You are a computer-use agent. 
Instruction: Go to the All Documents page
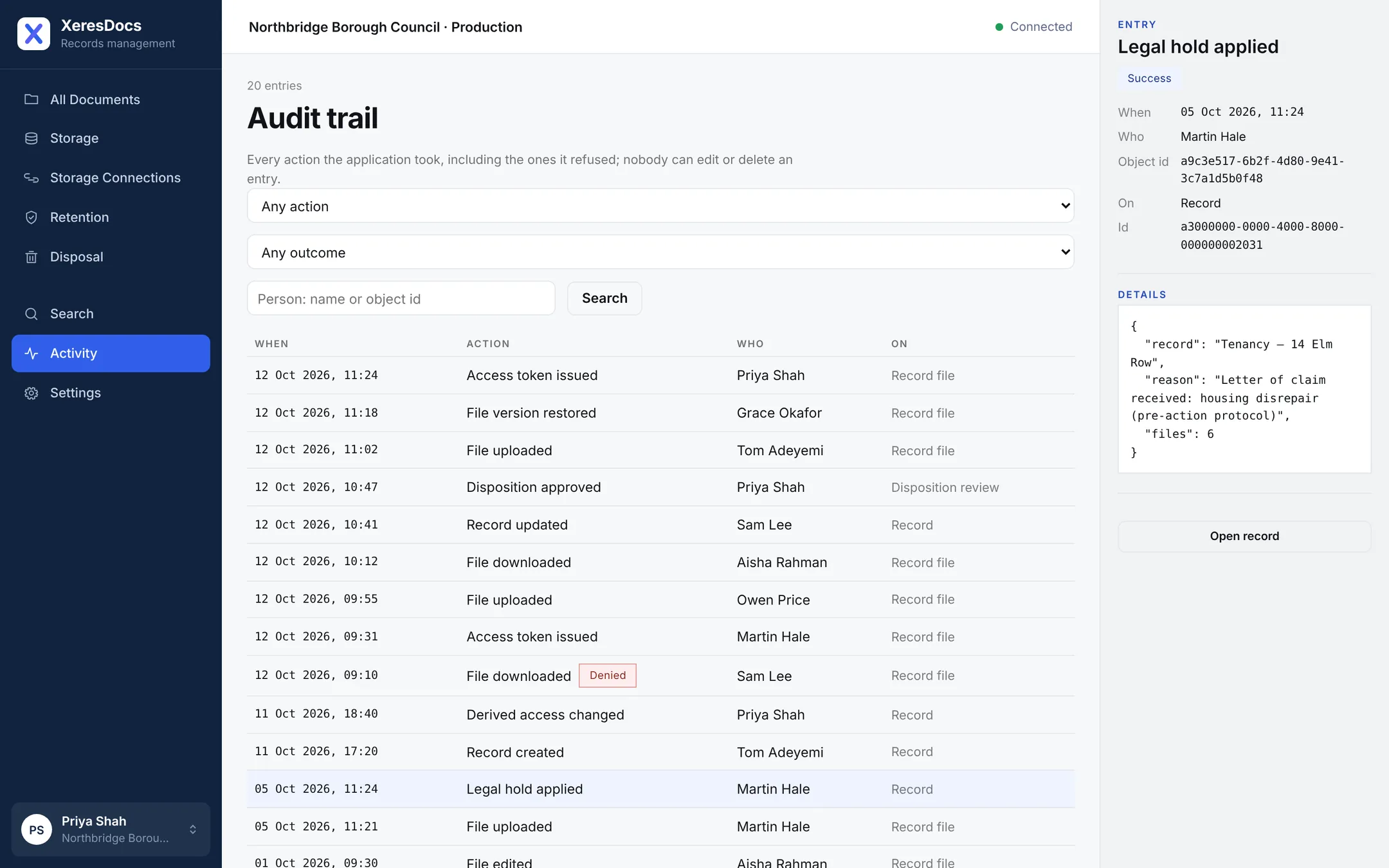111,99
